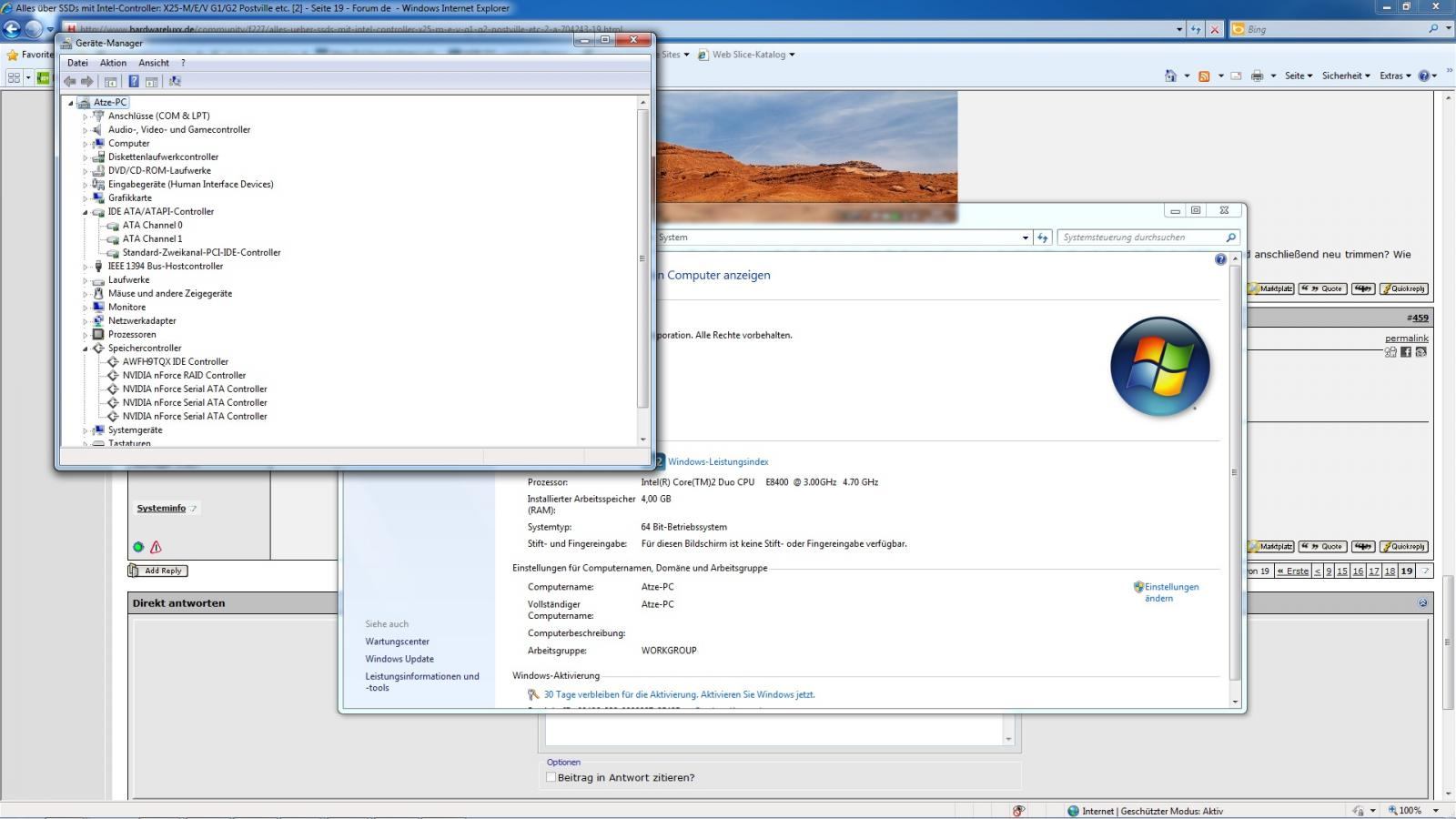Open Wartungscenter link
Viewport: 1456px width, 819px height.
(398, 642)
